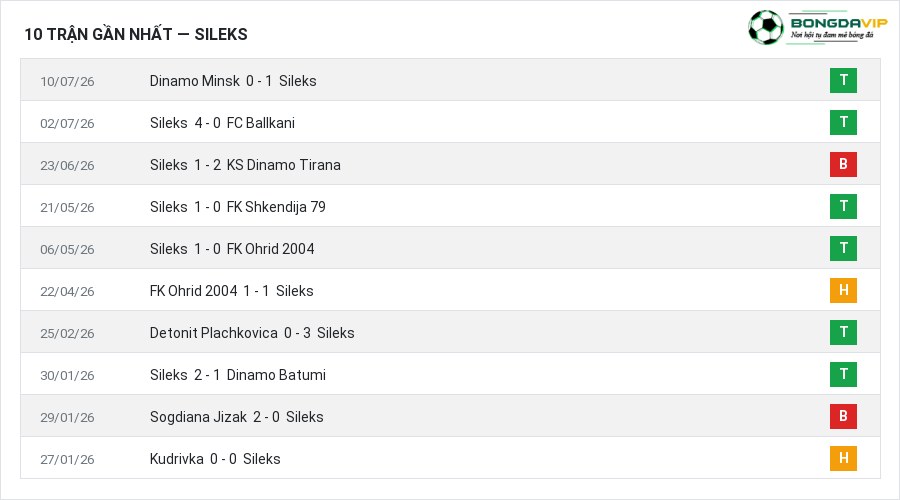Image resolution: width=900 pixels, height=500 pixels.
Task: Click the BONGDAVIP brand text
Action: 839,23
